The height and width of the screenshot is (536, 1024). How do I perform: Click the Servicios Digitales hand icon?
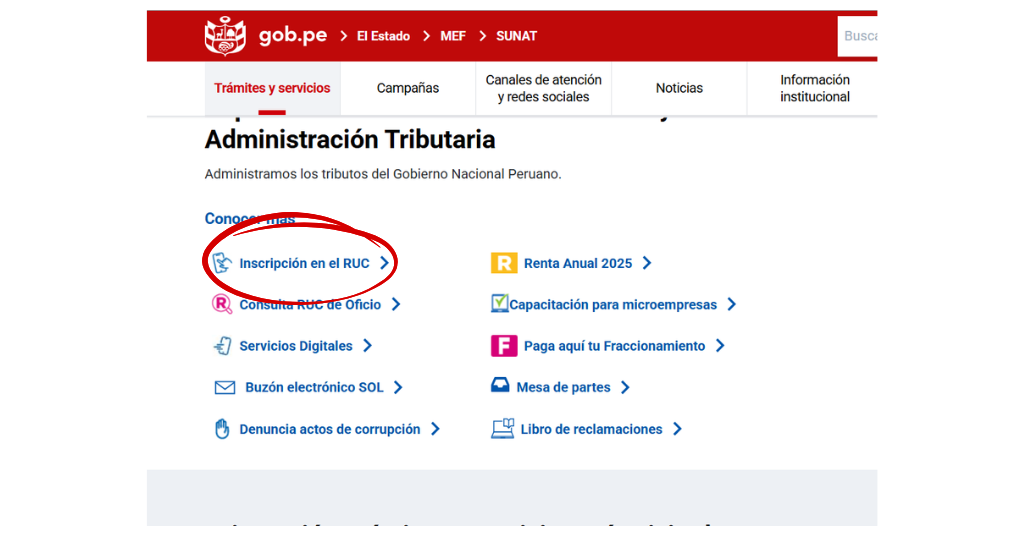[x=223, y=345]
